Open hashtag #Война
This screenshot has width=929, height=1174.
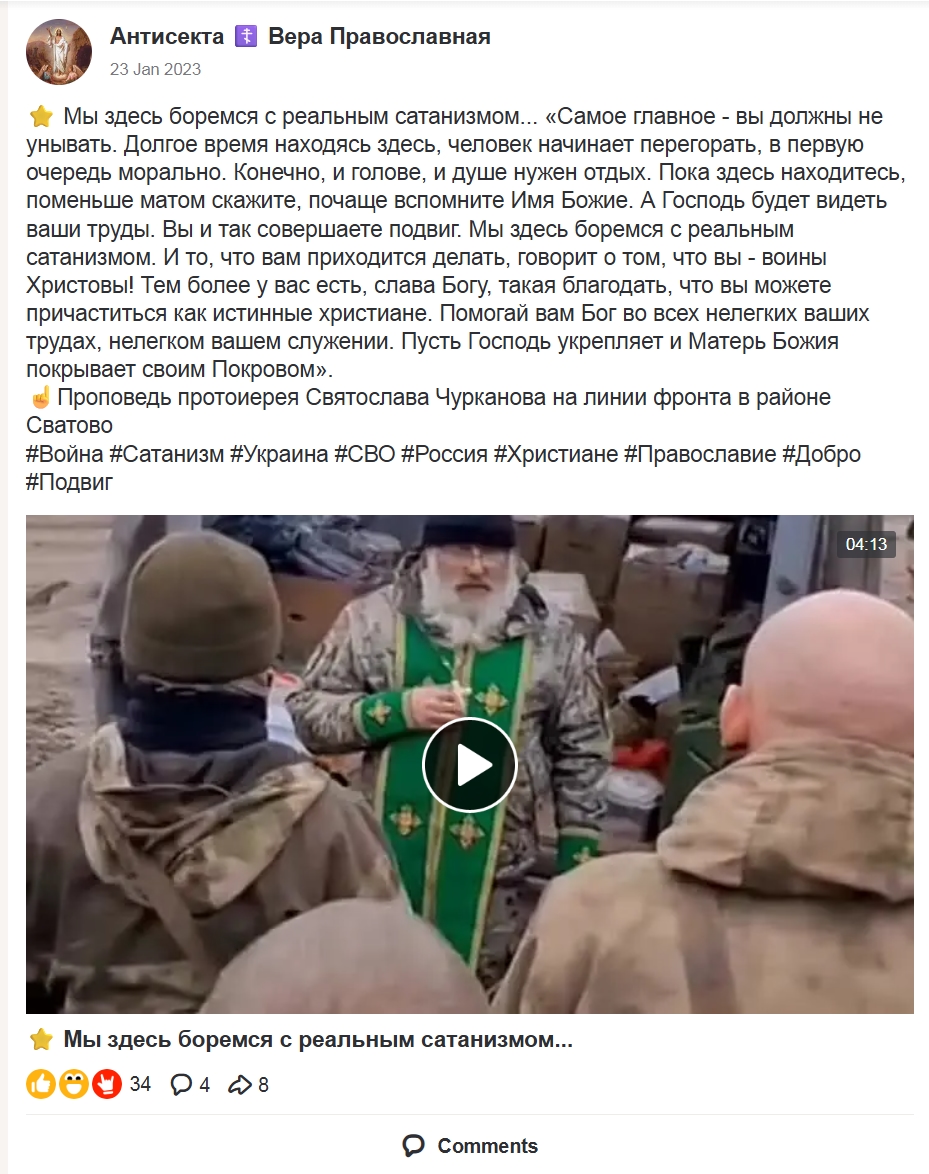click(64, 454)
